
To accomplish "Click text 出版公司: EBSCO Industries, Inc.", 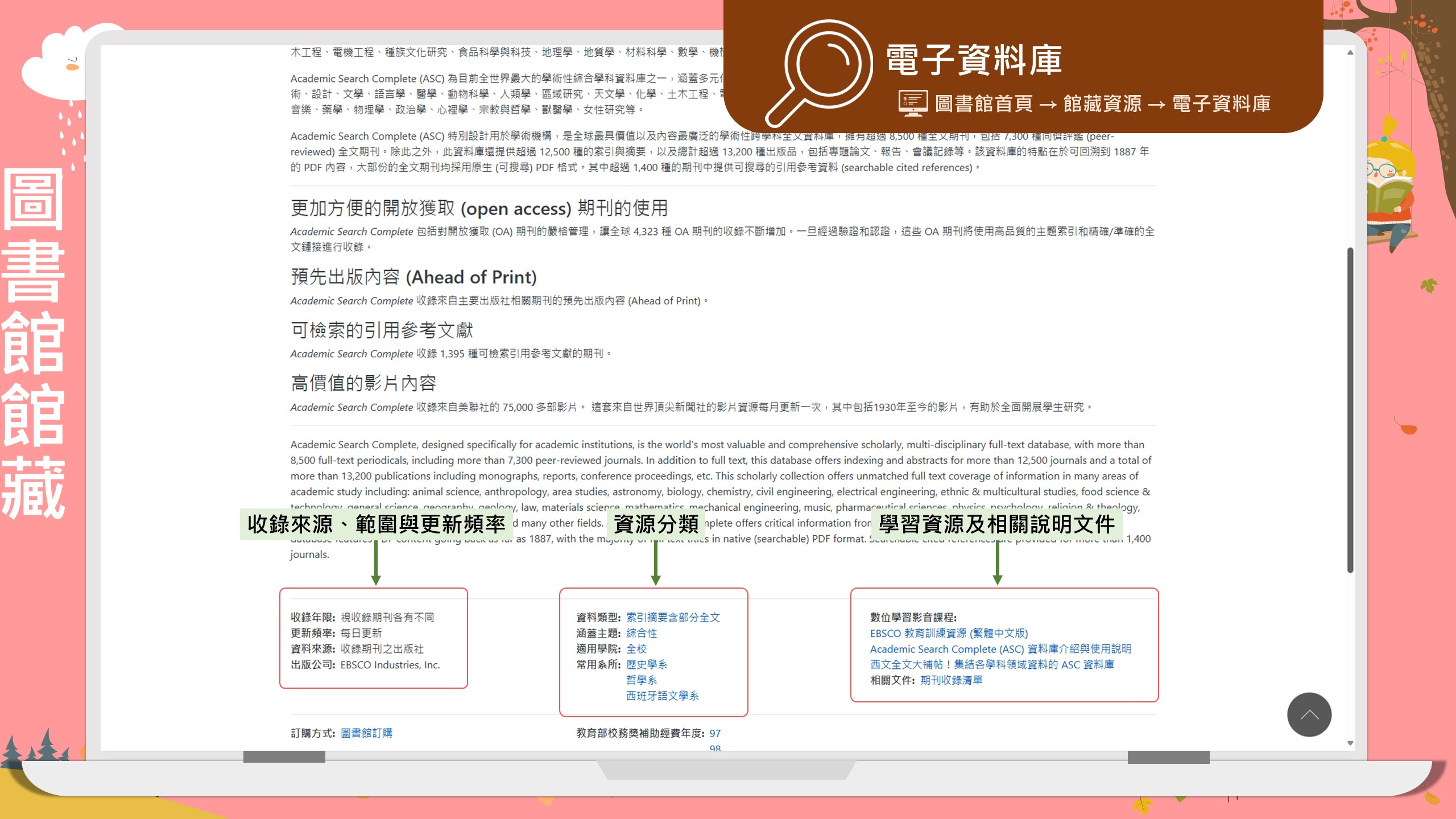I will click(x=365, y=664).
